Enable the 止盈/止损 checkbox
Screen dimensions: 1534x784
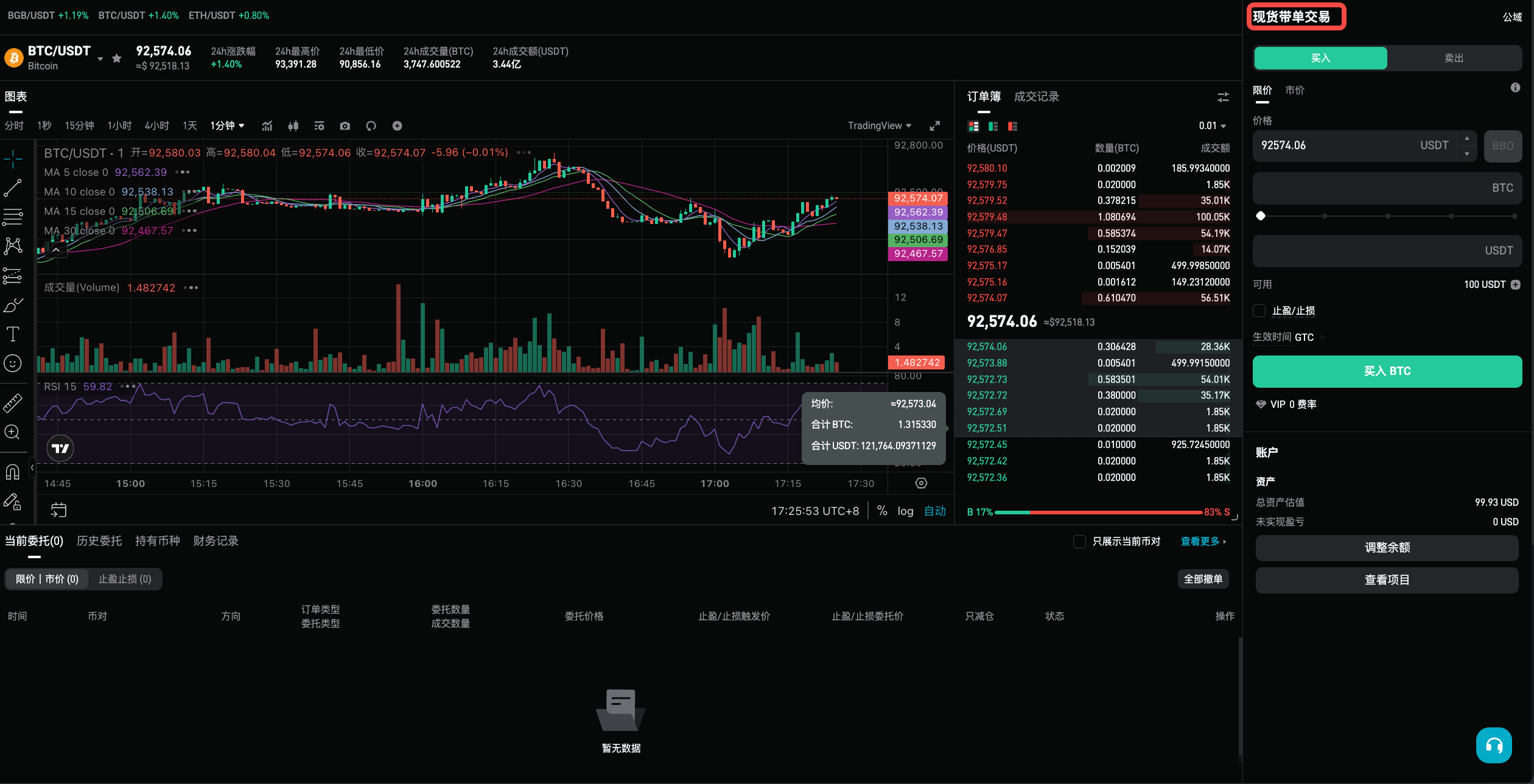[x=1259, y=310]
